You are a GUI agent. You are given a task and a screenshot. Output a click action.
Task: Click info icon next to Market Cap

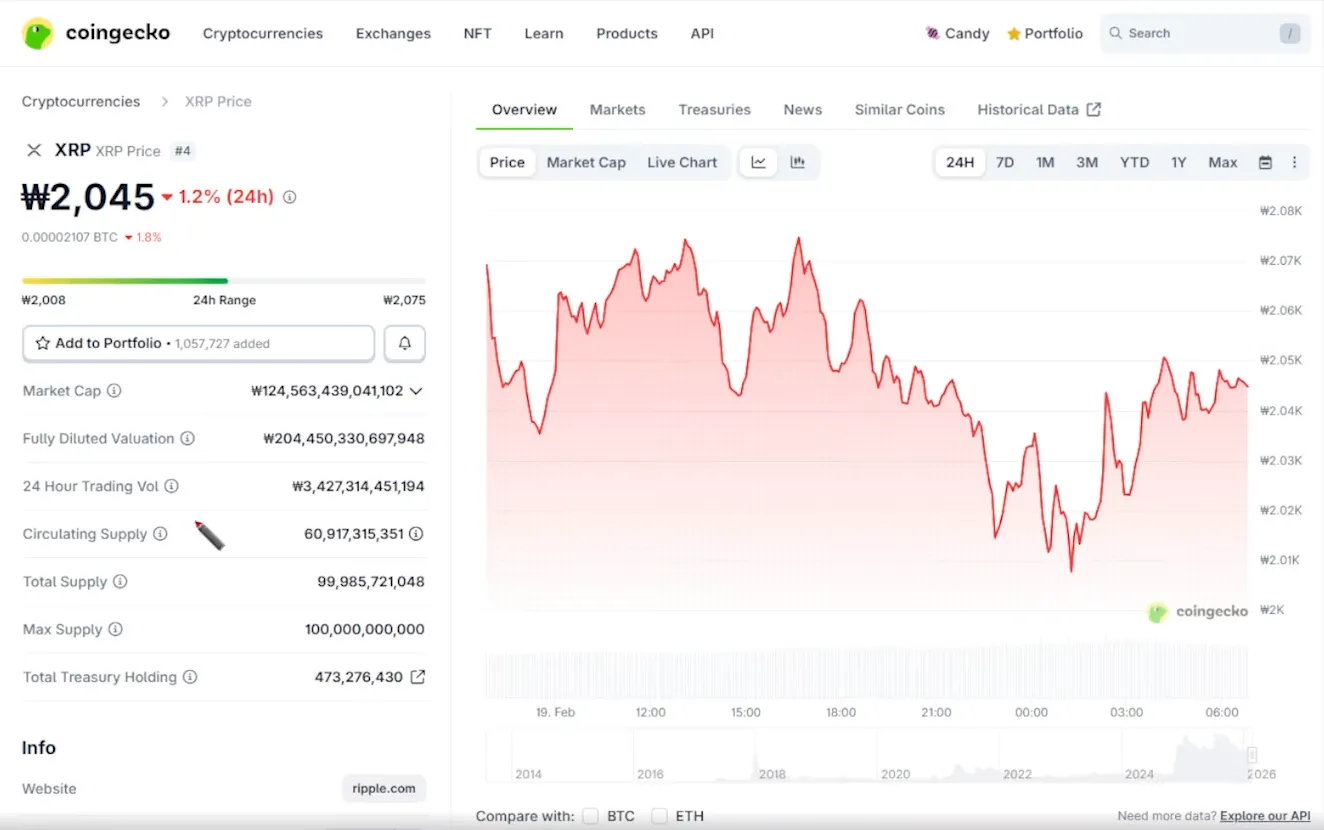tap(114, 391)
